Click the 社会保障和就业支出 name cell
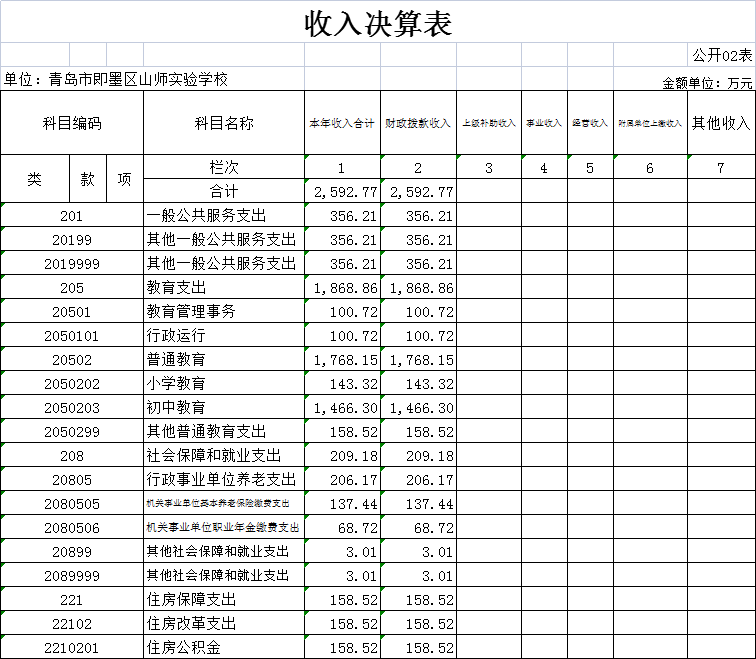This screenshot has width=756, height=659. [x=224, y=455]
